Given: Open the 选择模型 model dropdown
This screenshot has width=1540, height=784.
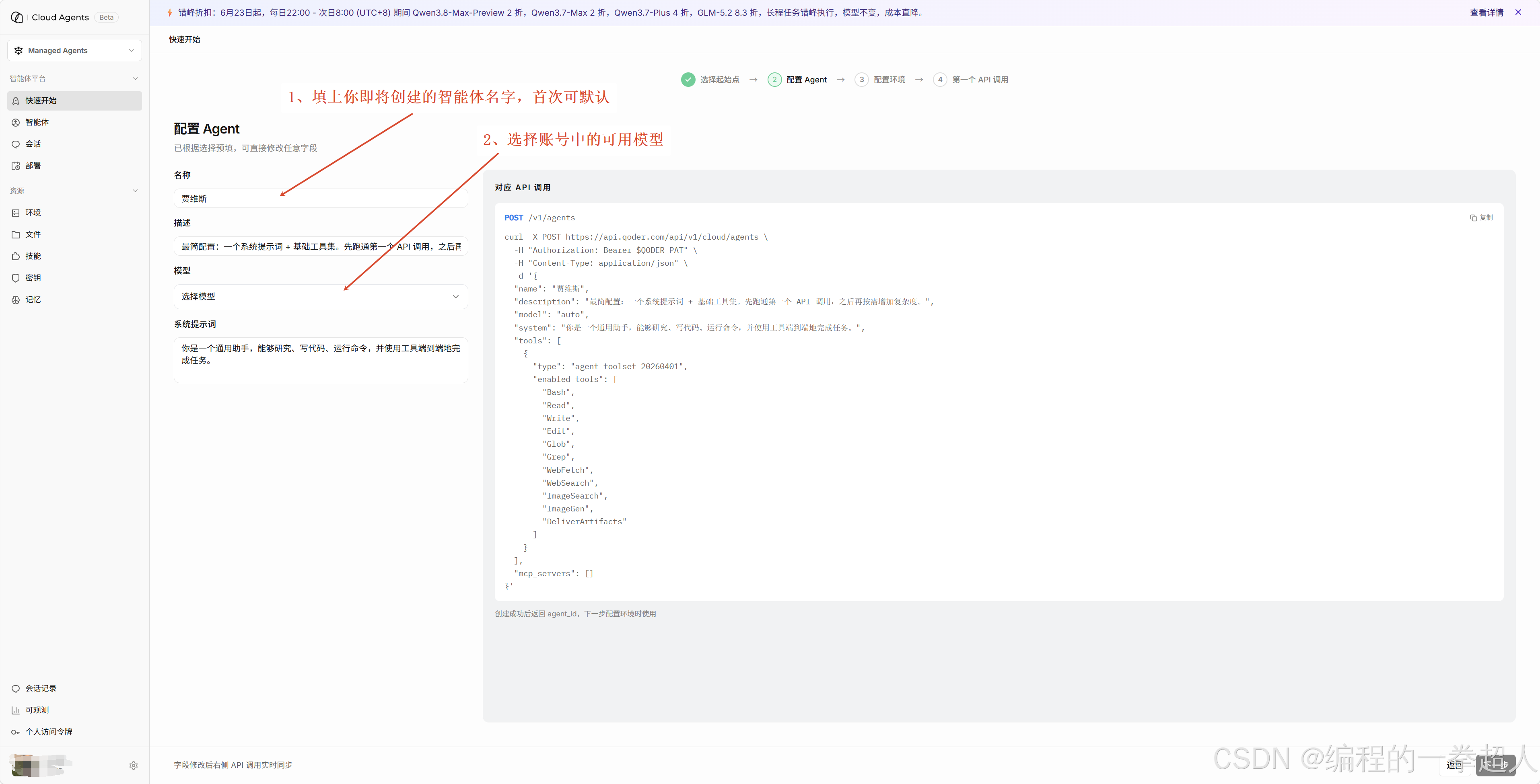Looking at the screenshot, I should pos(321,296).
